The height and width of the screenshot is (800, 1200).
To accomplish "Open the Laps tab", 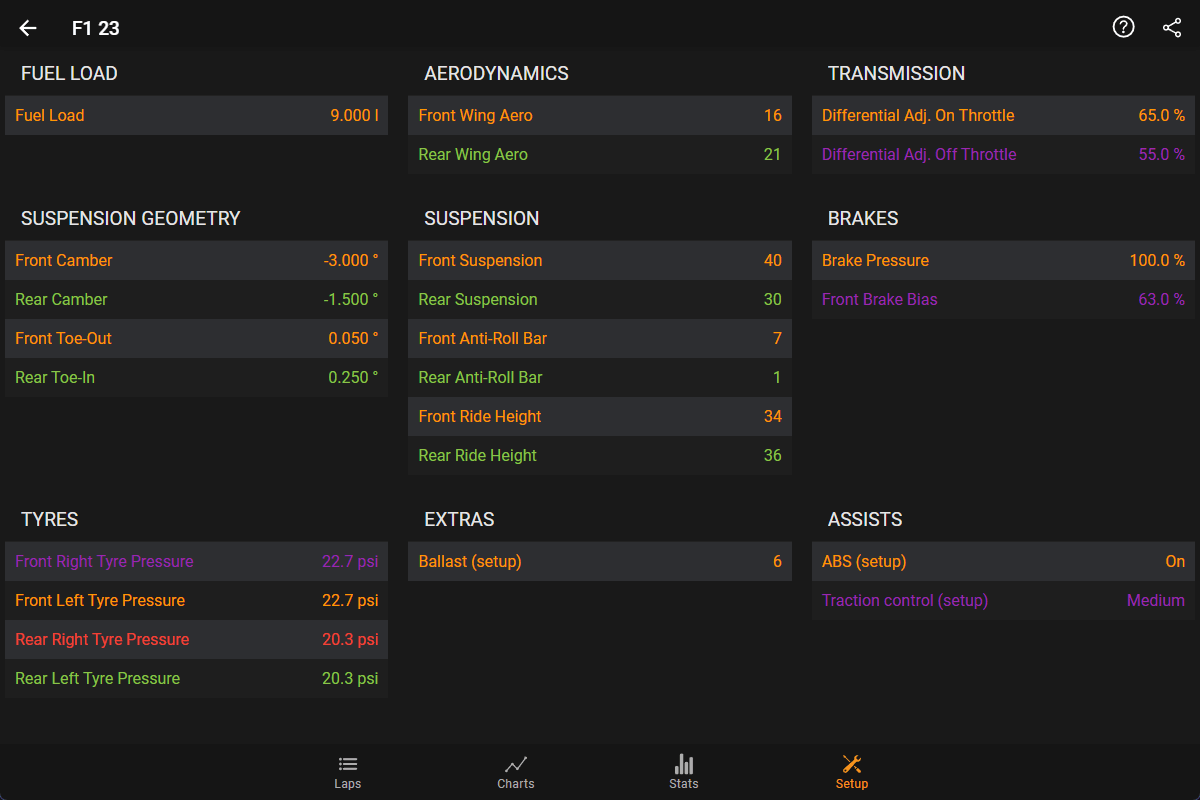I will pos(348,772).
